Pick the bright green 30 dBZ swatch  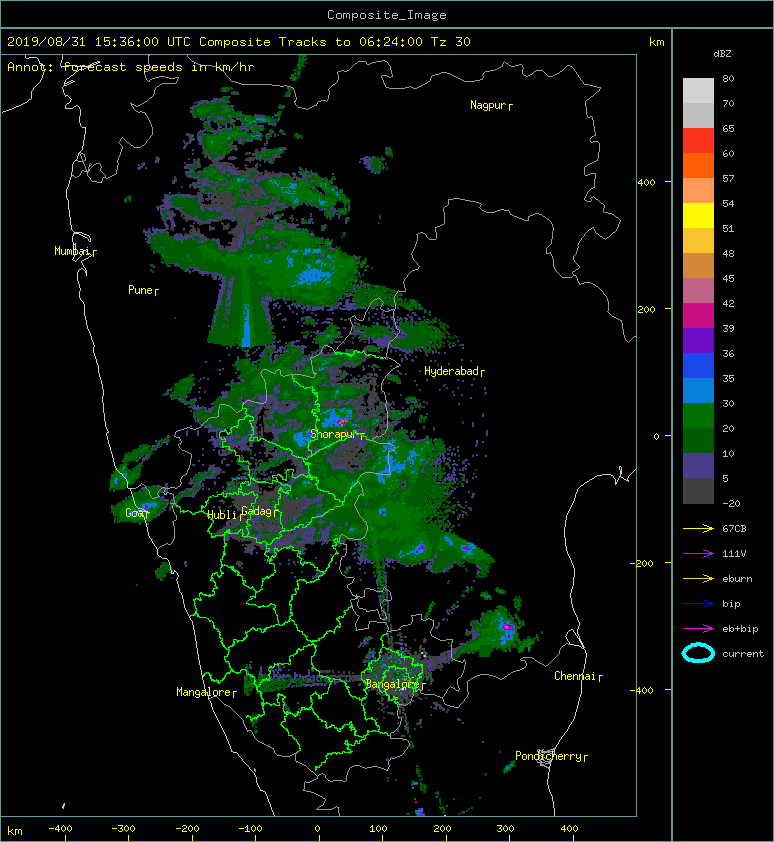698,415
